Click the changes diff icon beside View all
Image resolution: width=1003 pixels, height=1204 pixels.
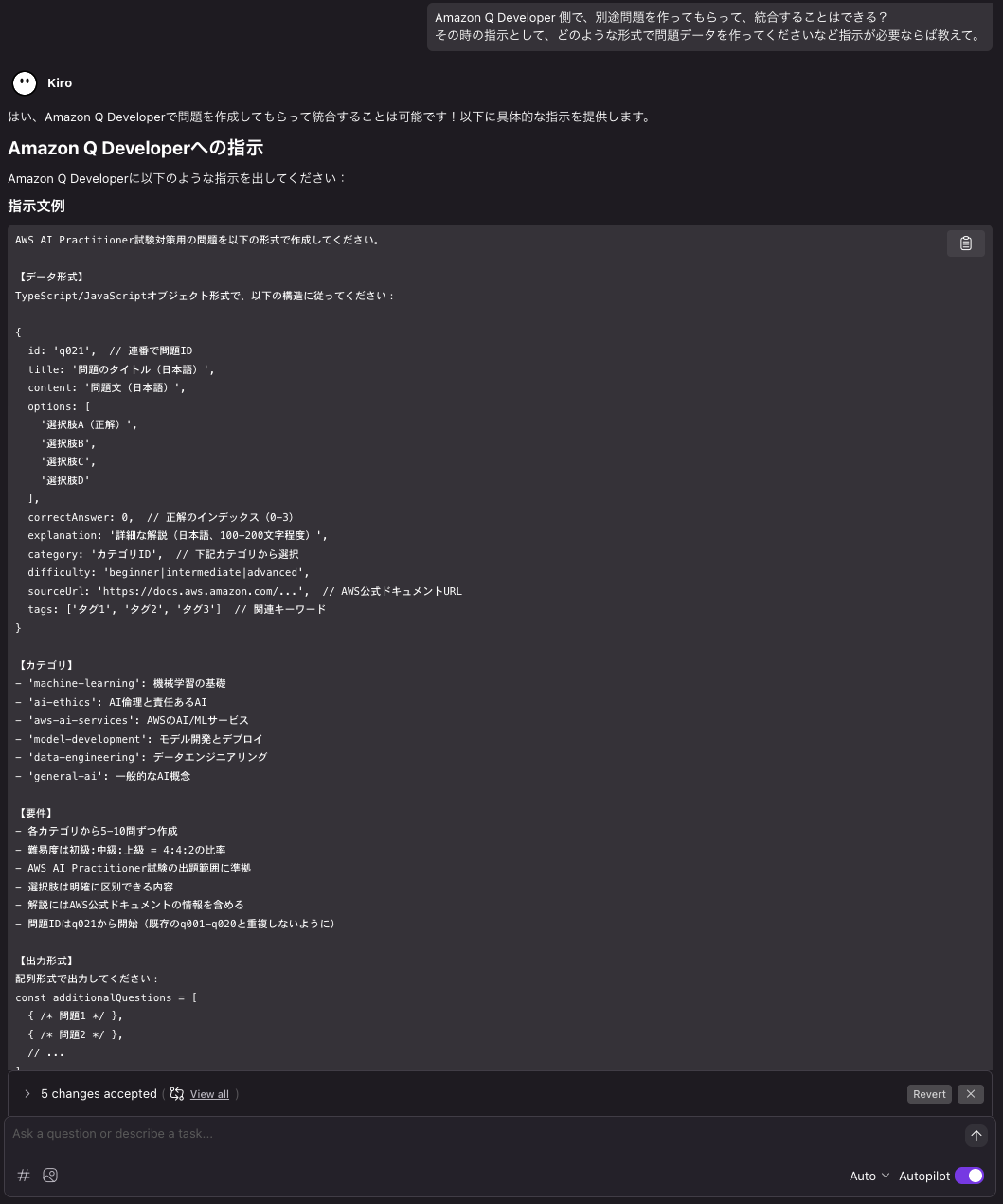[x=177, y=1093]
